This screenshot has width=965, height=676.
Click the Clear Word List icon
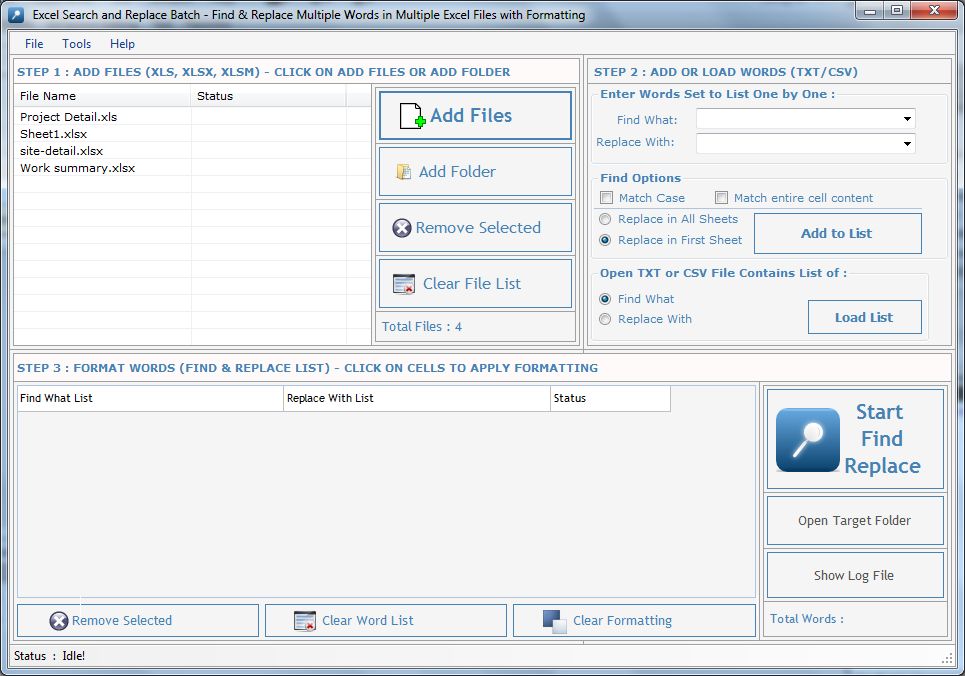click(x=305, y=621)
